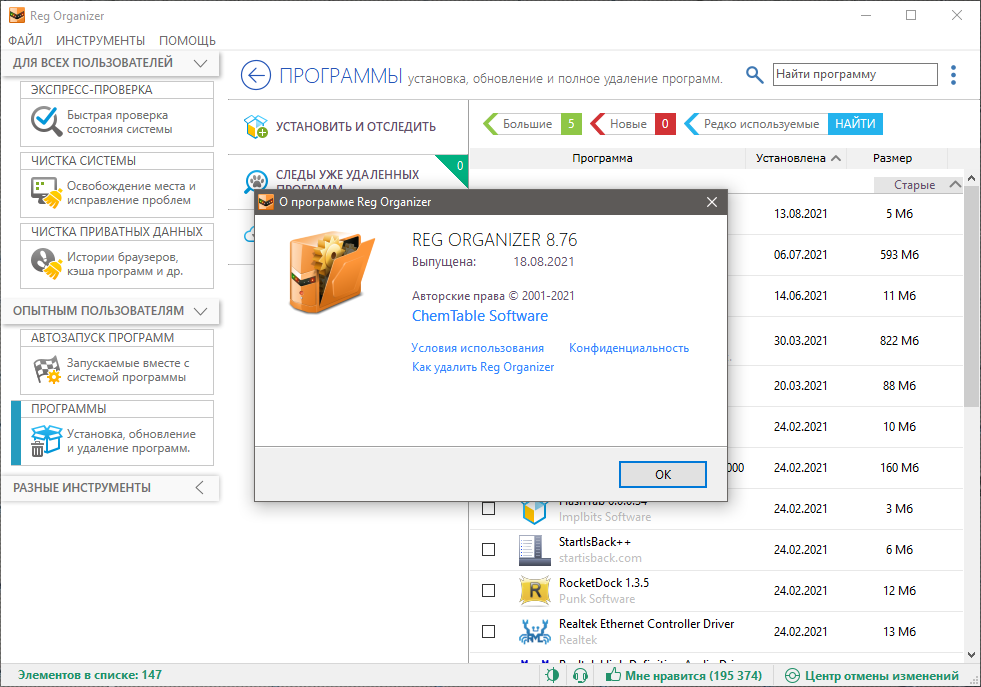Click the 593 Мб size cell
Screen dimensions: 981x687
coord(899,255)
